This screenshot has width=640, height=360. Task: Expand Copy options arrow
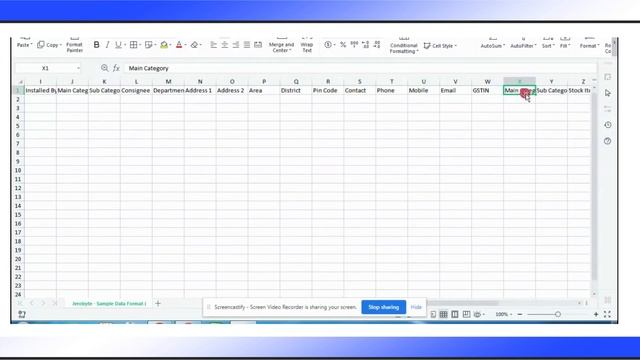(61, 45)
